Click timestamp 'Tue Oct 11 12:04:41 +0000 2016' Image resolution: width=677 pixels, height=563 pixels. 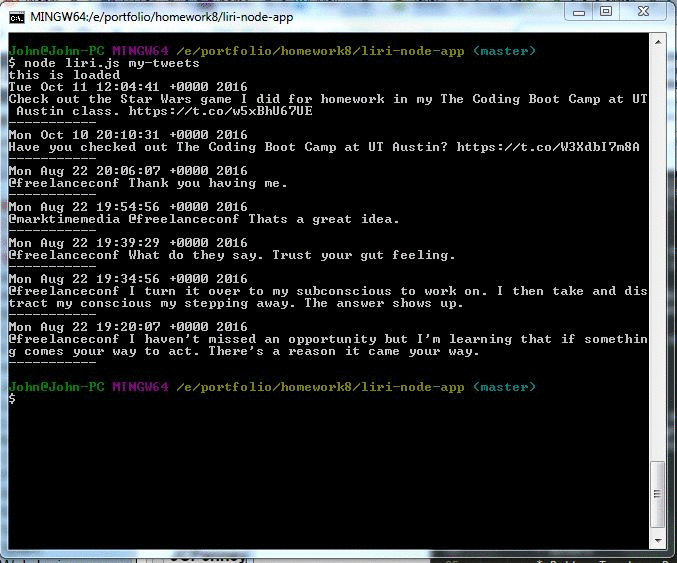click(x=128, y=87)
